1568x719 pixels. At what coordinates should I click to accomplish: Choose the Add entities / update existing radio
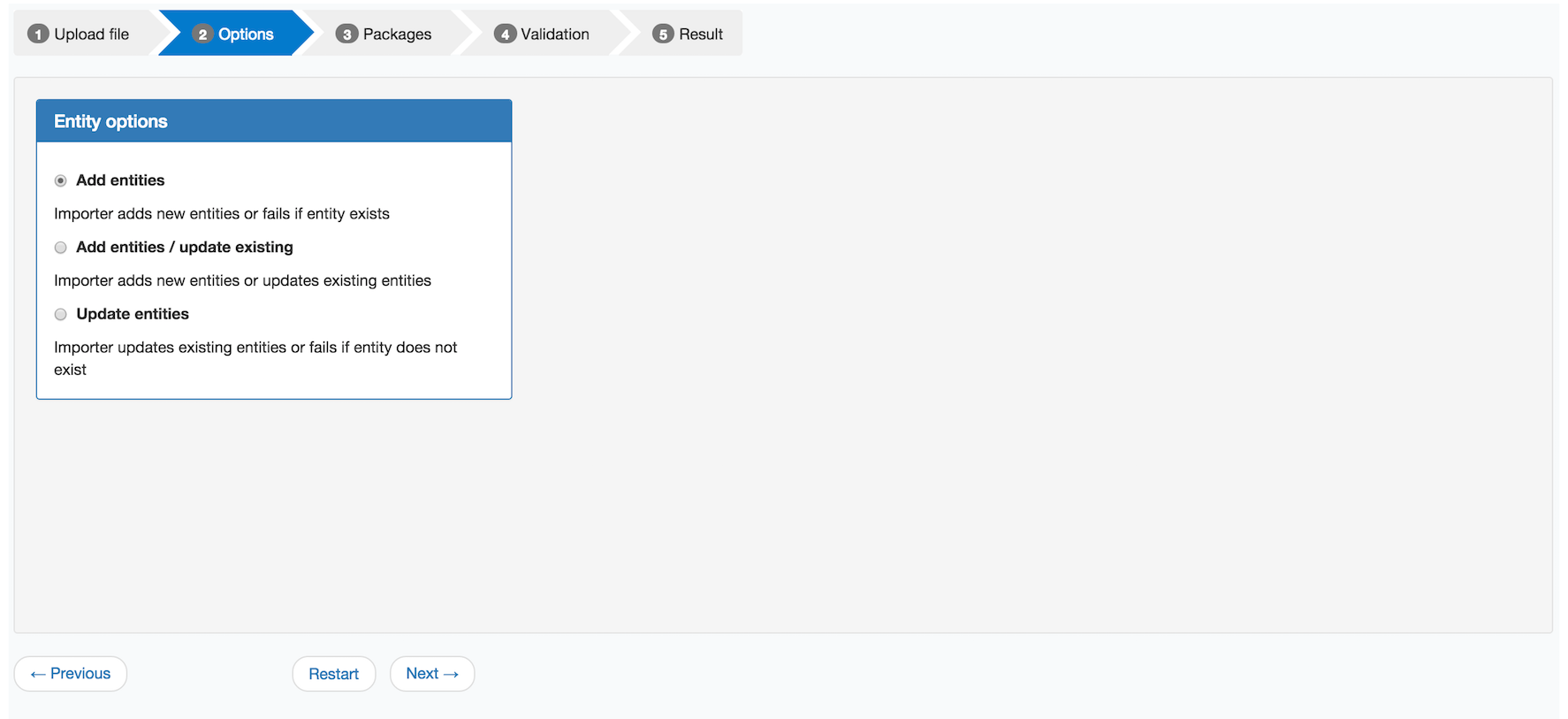click(61, 248)
